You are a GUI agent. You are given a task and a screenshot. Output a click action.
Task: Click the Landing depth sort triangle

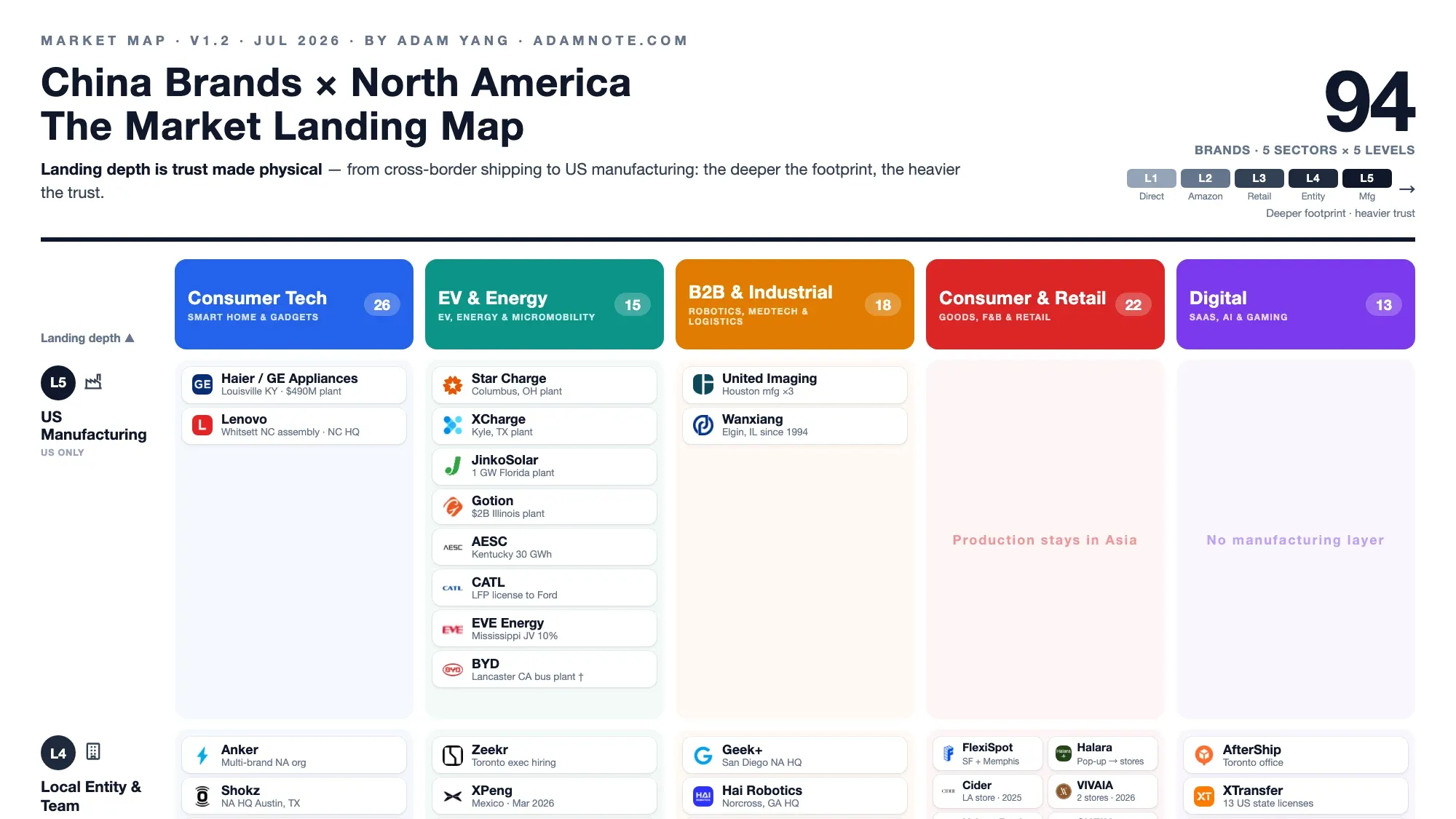click(130, 338)
